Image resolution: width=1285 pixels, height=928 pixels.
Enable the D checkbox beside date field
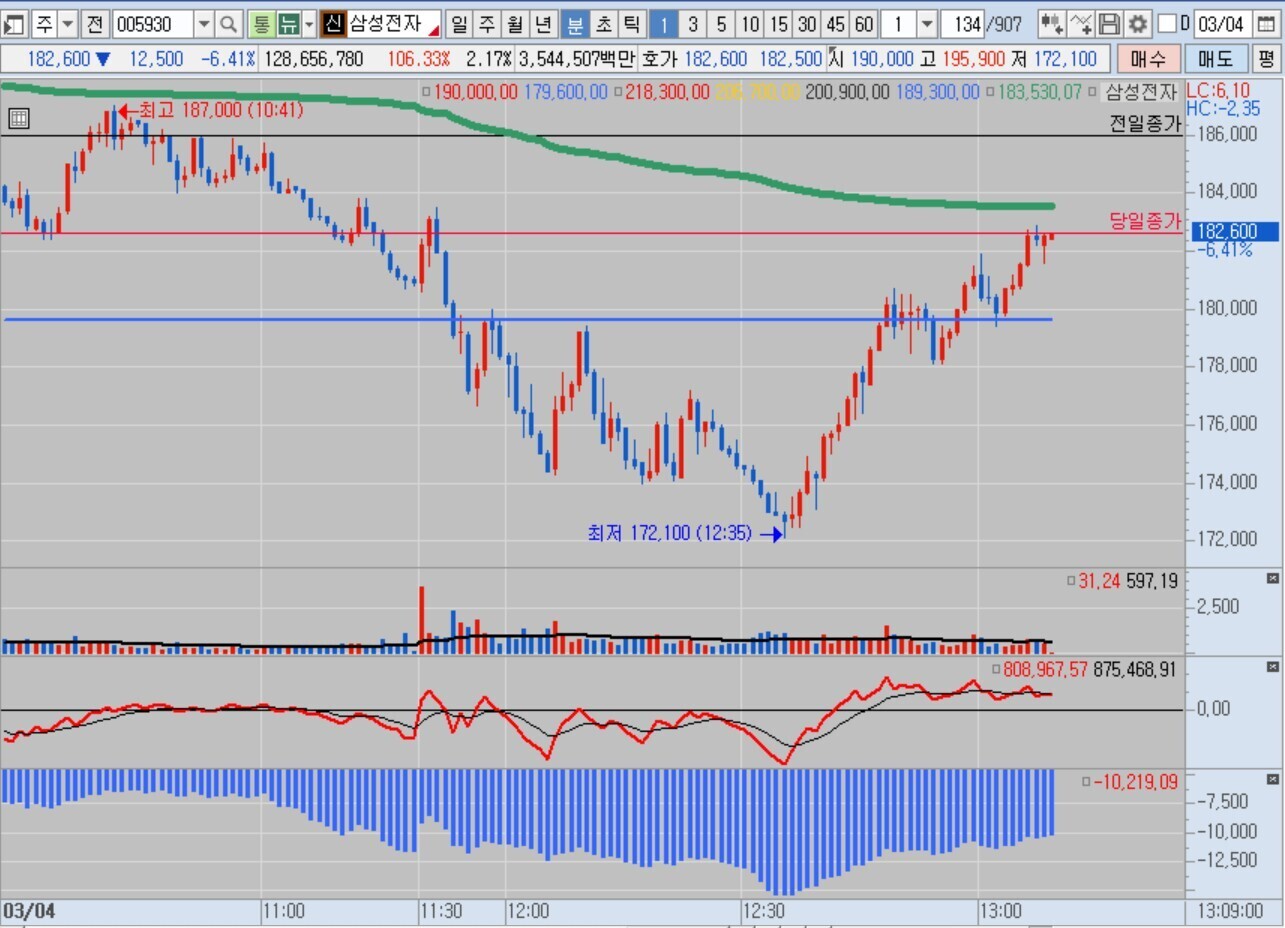pos(1167,24)
